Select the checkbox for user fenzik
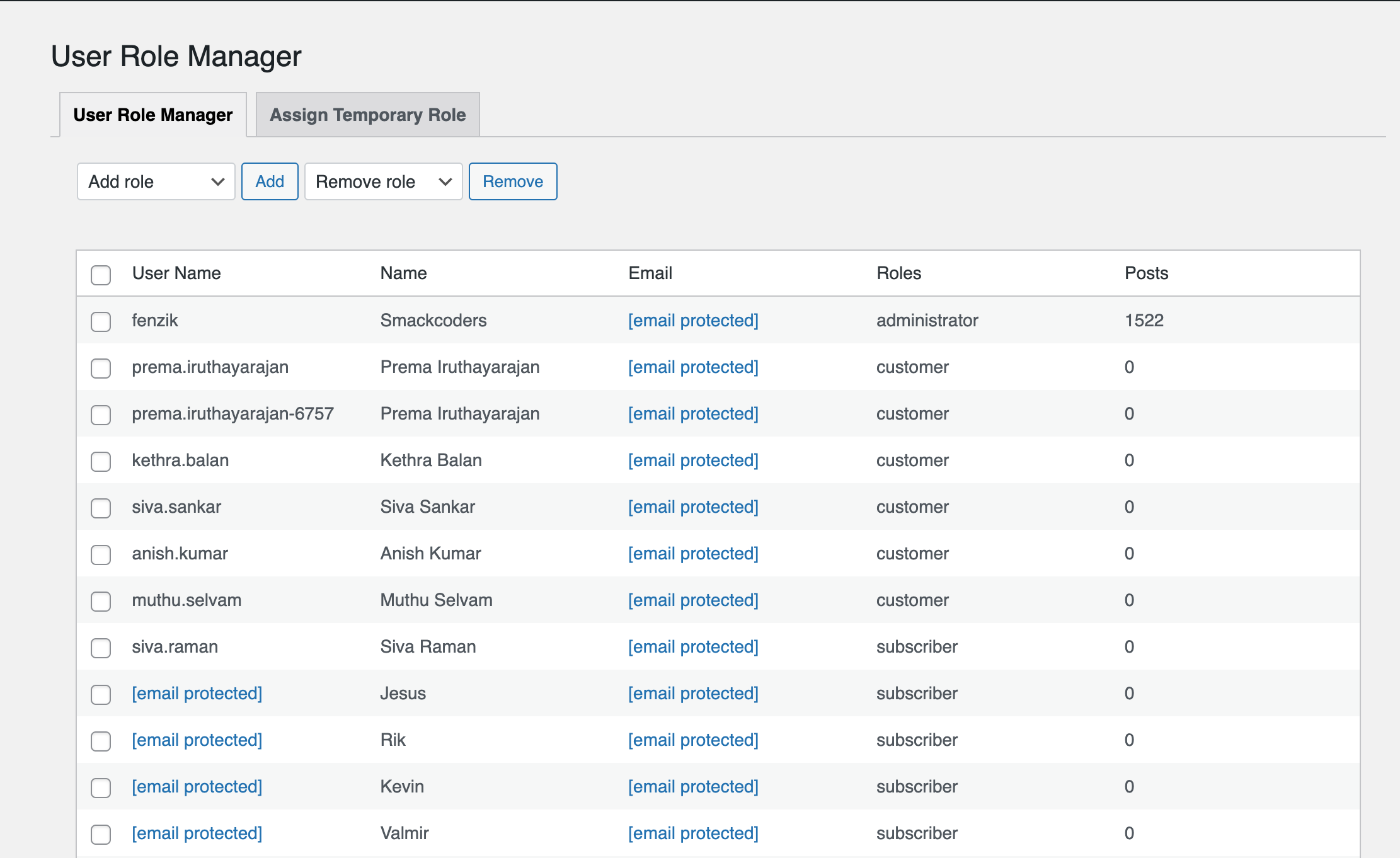This screenshot has width=1400, height=858. [x=101, y=322]
